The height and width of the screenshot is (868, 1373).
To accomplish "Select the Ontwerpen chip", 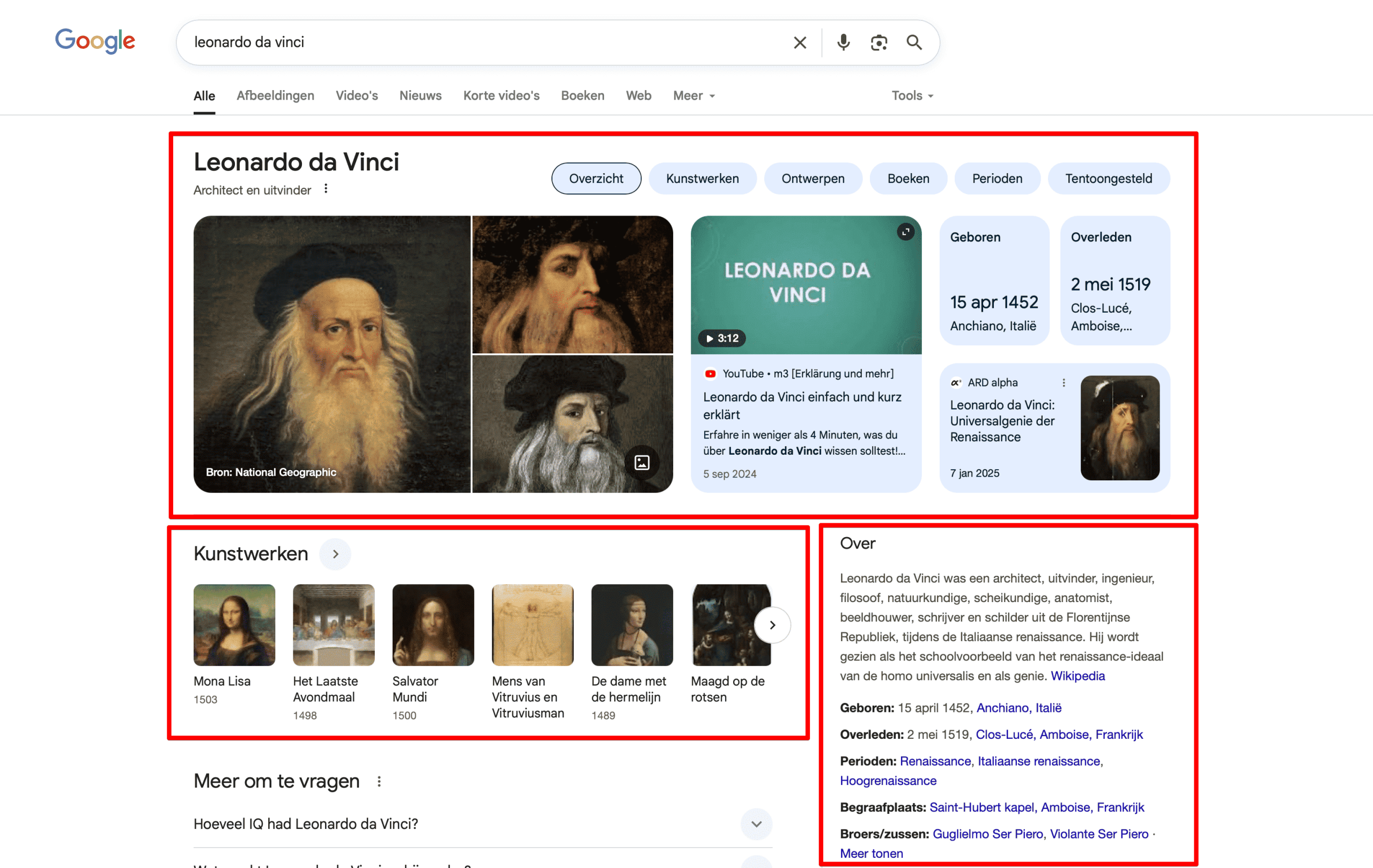I will tap(813, 179).
